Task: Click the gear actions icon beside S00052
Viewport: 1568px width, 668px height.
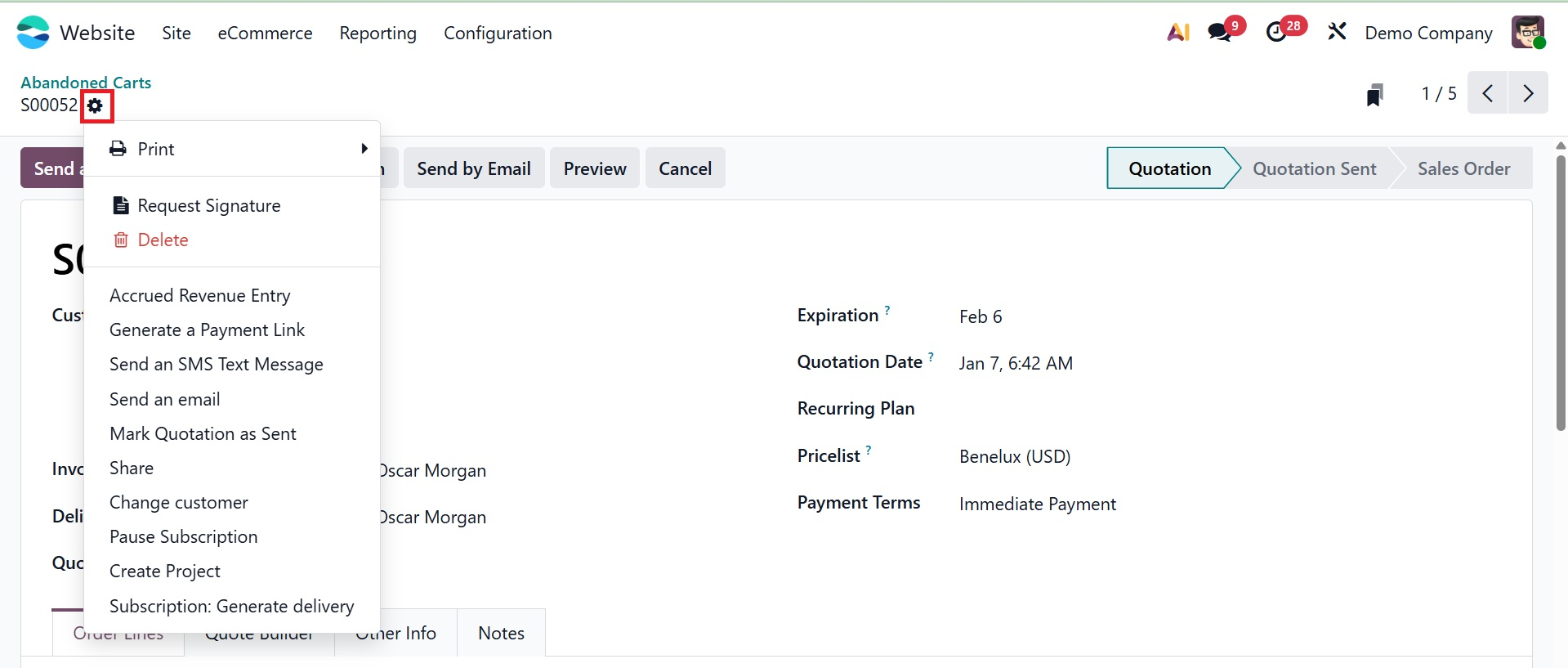Action: click(x=96, y=105)
